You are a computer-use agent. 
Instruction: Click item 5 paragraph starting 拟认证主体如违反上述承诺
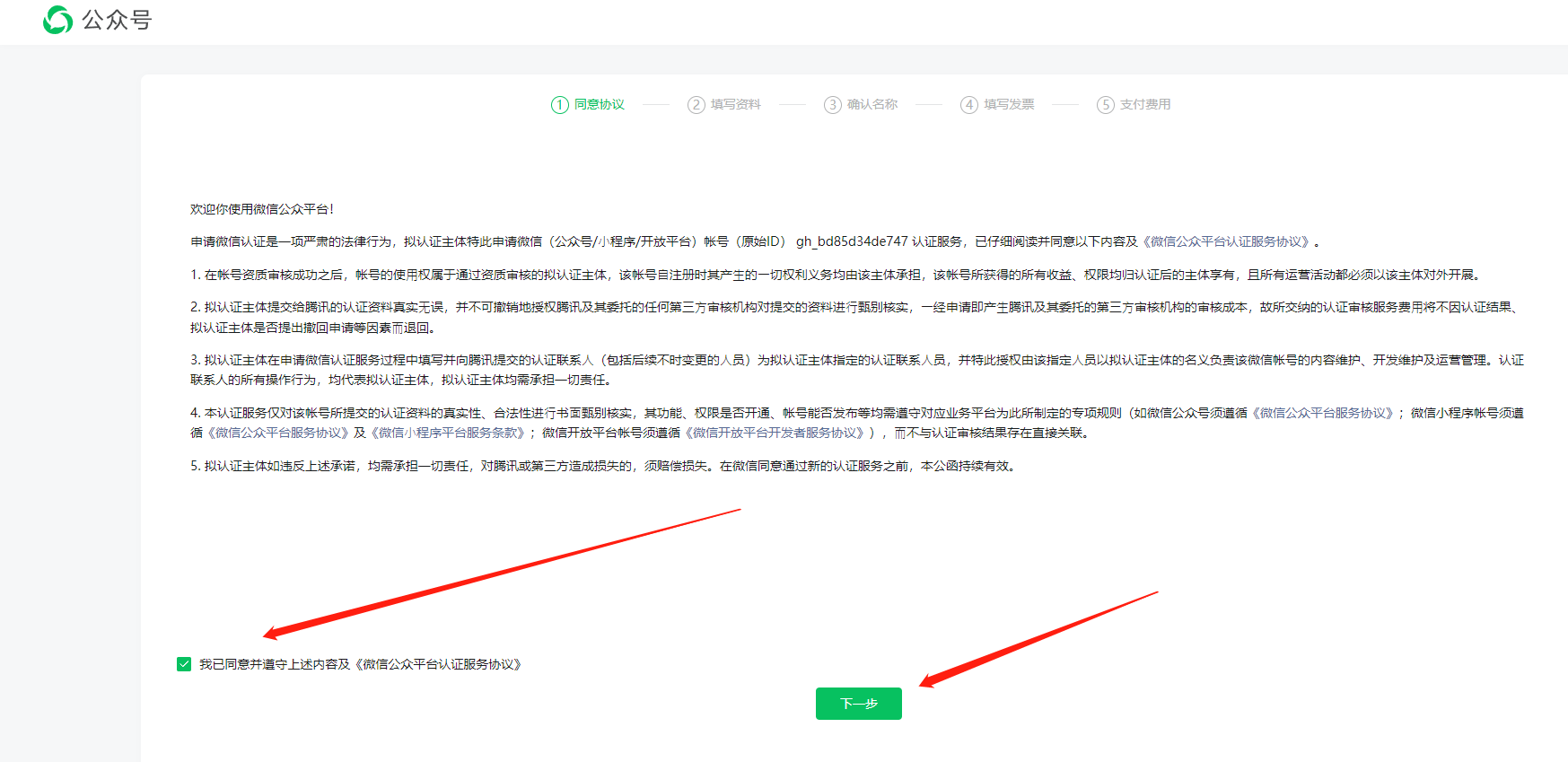pos(605,466)
